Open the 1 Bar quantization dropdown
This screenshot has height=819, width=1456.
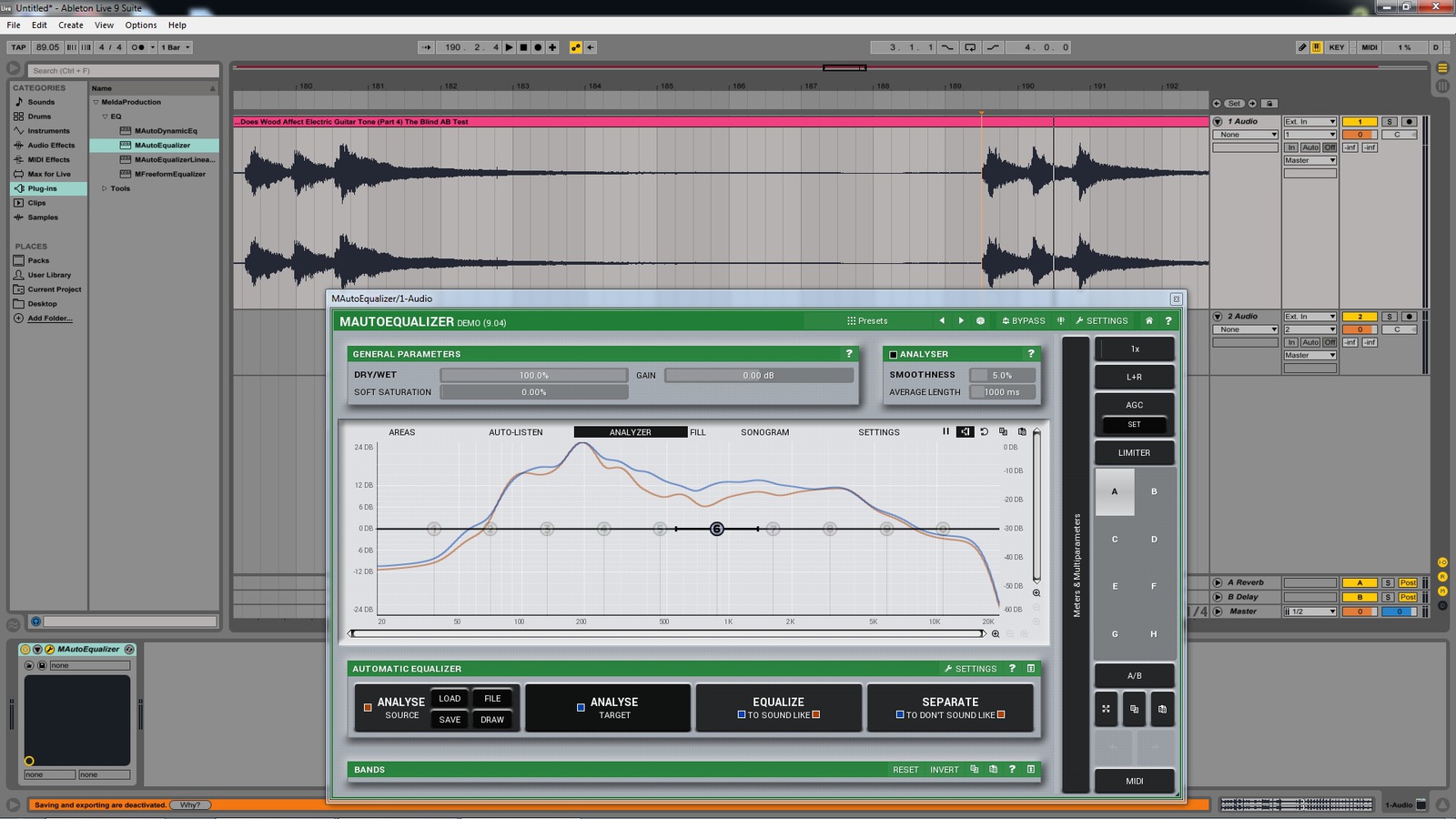pyautogui.click(x=175, y=47)
